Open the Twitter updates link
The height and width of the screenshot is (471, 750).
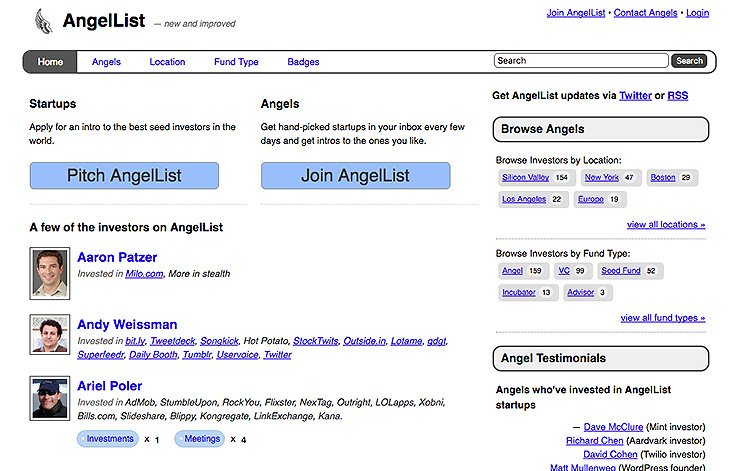click(635, 96)
